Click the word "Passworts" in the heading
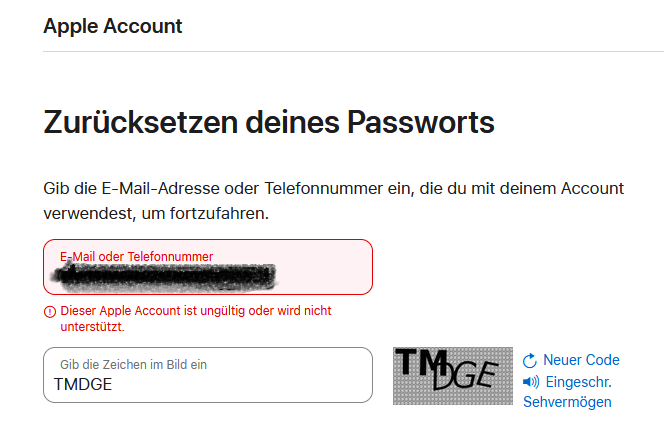The width and height of the screenshot is (664, 440). click(420, 122)
